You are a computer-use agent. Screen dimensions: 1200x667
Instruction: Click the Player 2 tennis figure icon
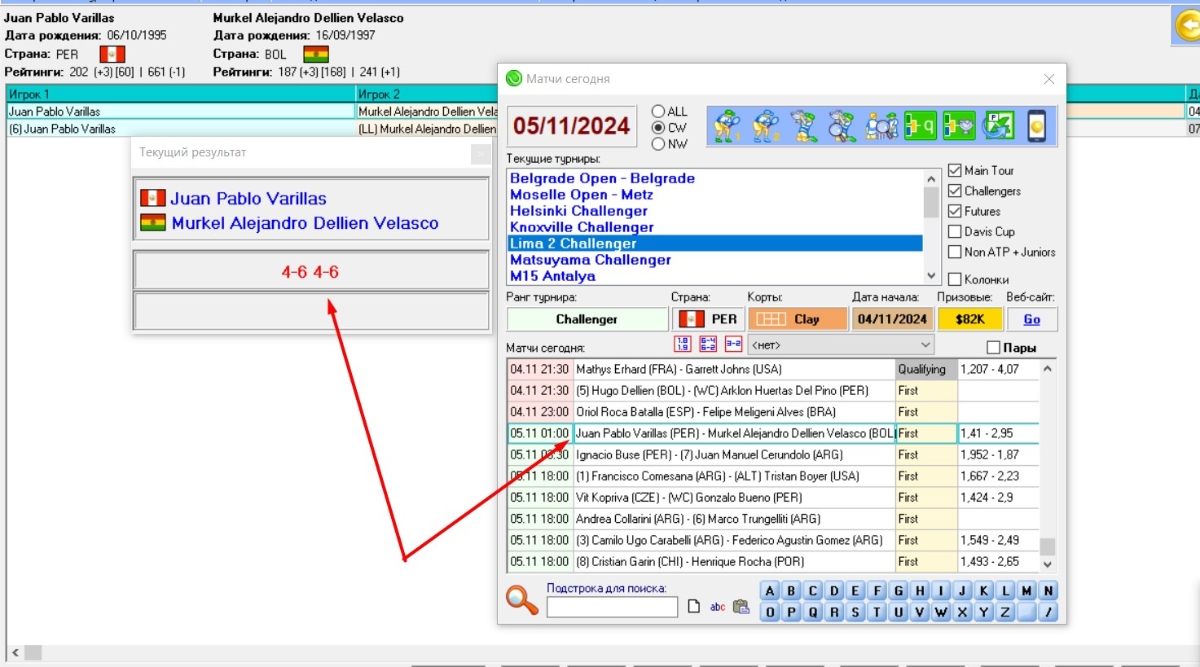tap(765, 125)
